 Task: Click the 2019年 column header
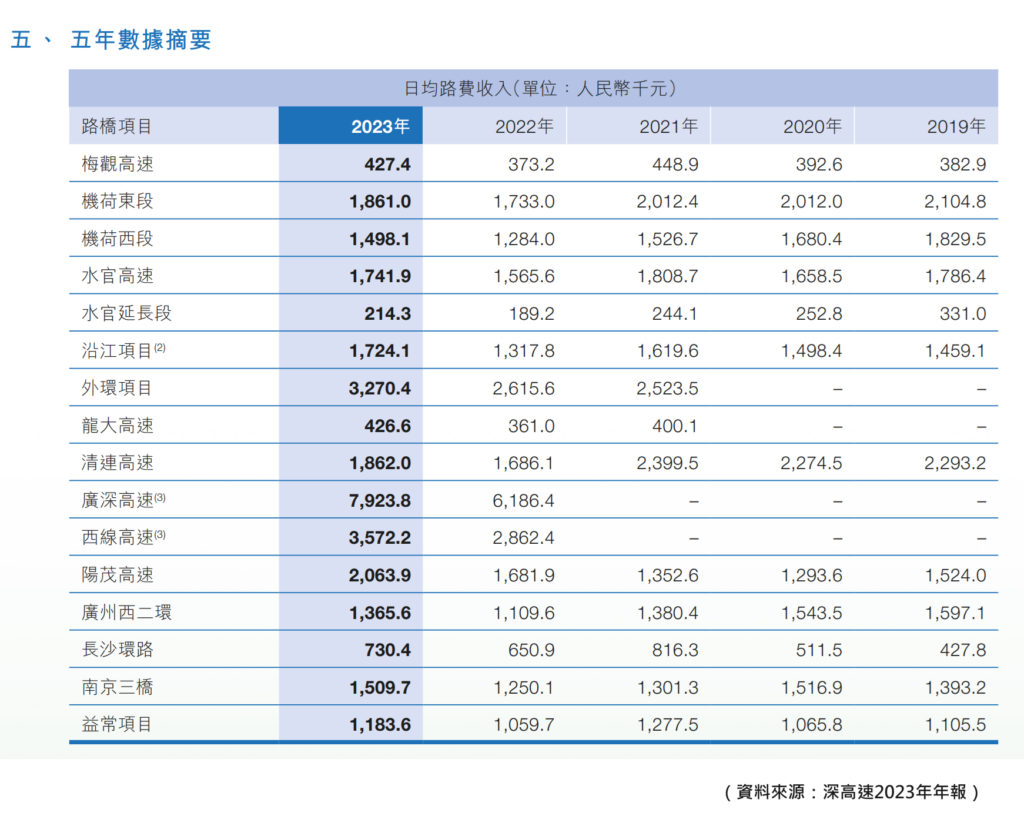pyautogui.click(x=956, y=126)
